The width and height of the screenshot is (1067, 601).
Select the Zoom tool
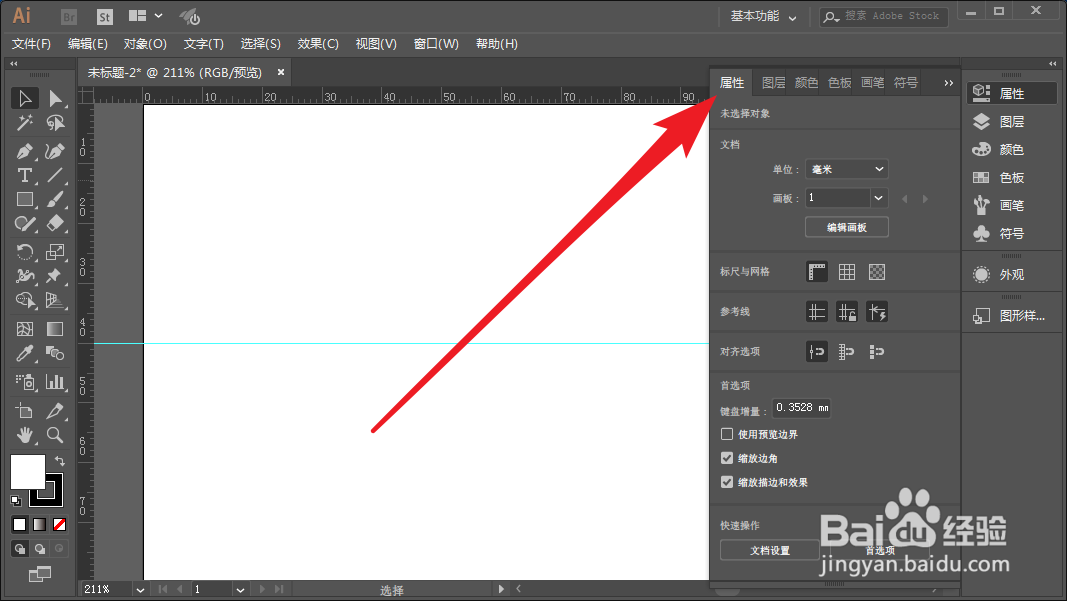[x=55, y=435]
